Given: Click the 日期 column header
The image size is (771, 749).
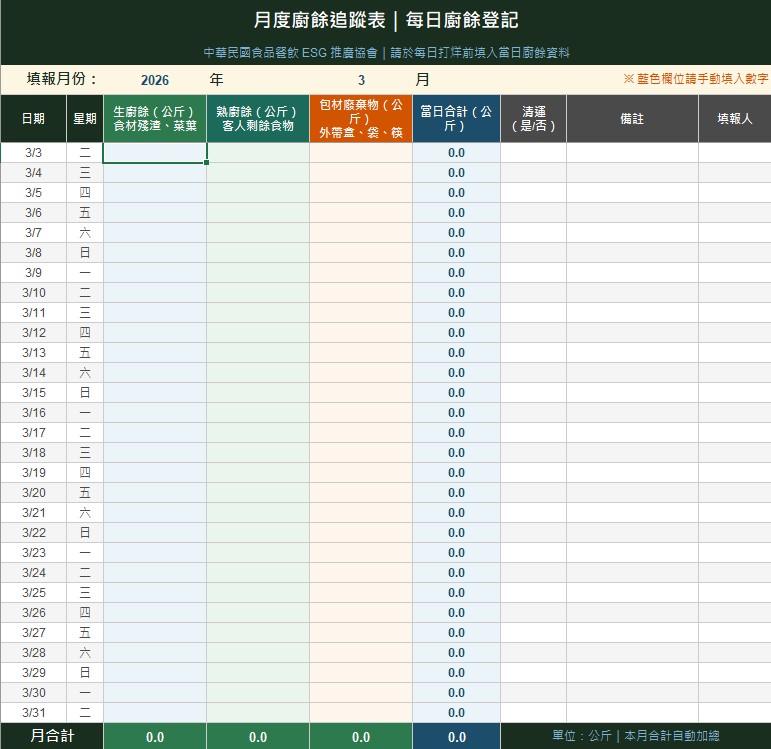Looking at the screenshot, I should (33, 119).
